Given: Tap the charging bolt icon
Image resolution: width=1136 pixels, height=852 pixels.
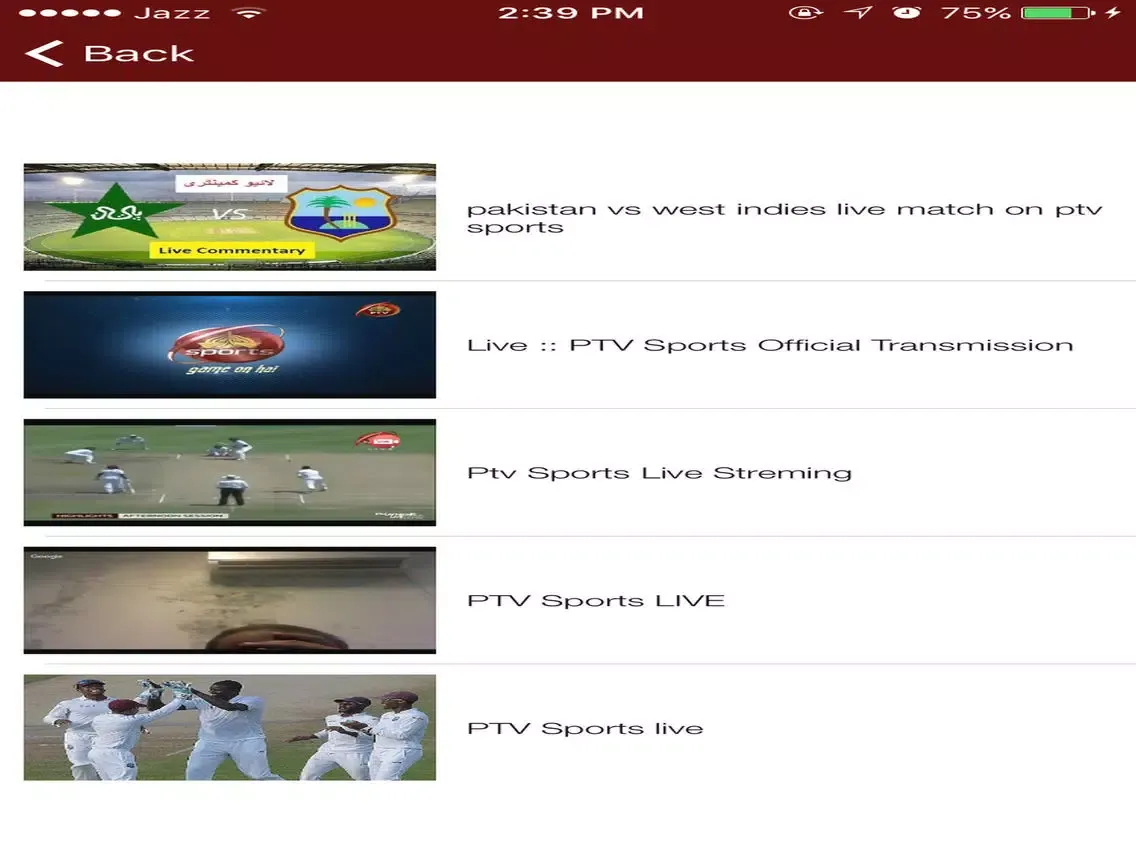Looking at the screenshot, I should click(x=1114, y=12).
